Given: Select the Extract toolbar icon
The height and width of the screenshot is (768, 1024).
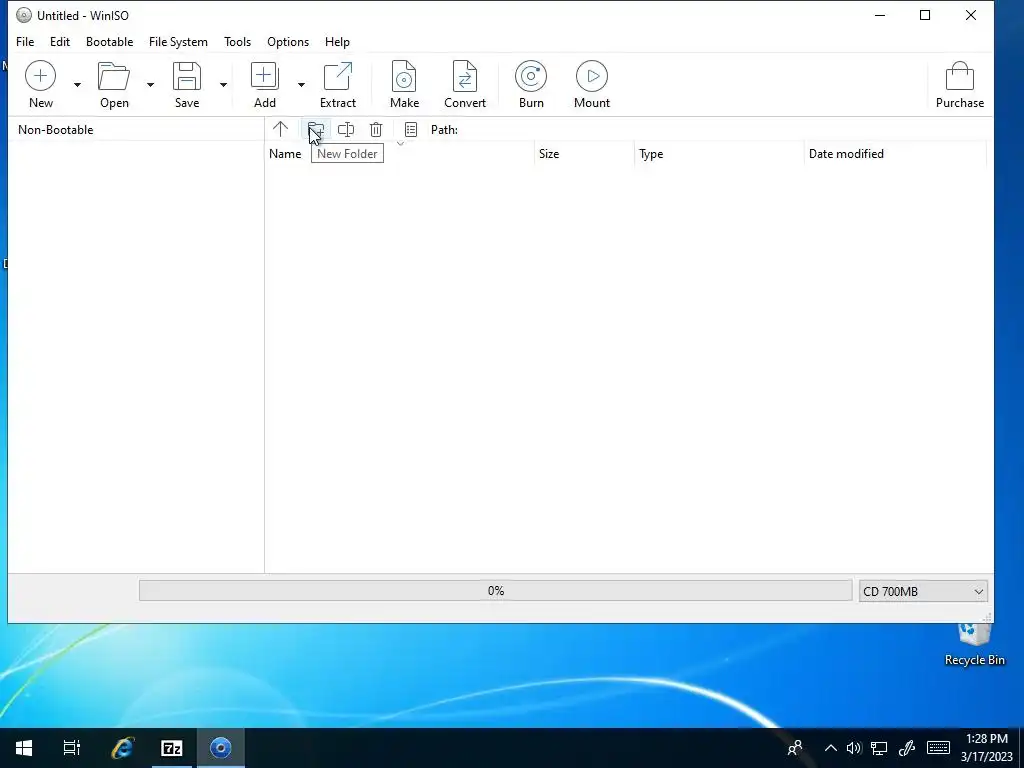Looking at the screenshot, I should tap(338, 76).
